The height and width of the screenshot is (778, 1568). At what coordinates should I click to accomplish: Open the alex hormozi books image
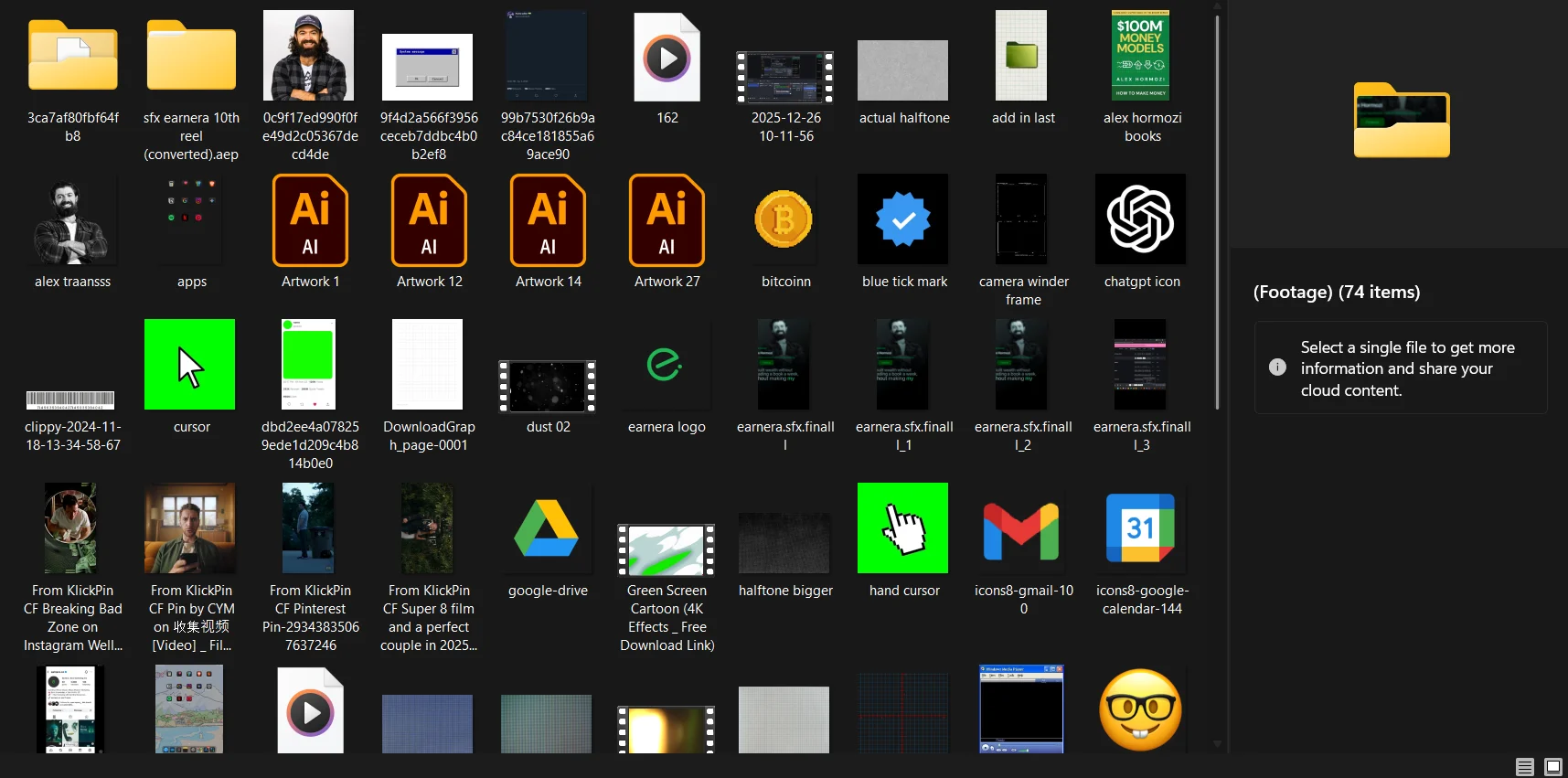tap(1140, 57)
